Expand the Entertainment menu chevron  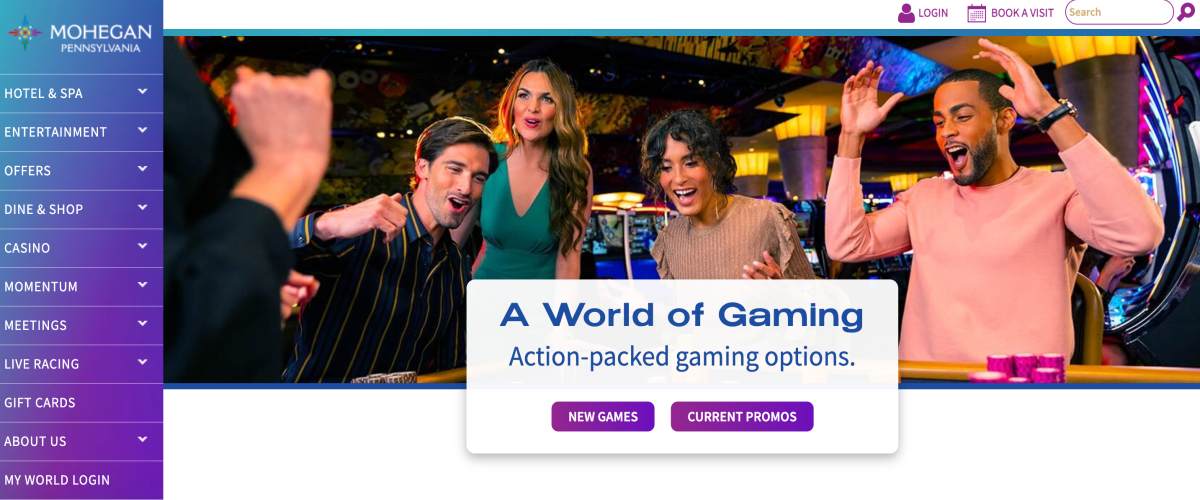(x=143, y=130)
